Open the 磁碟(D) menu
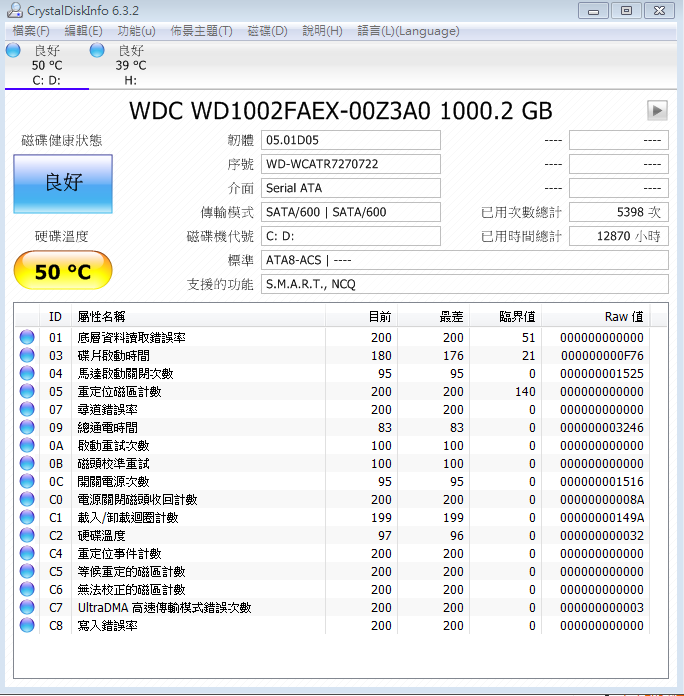684x696 pixels. pyautogui.click(x=267, y=31)
